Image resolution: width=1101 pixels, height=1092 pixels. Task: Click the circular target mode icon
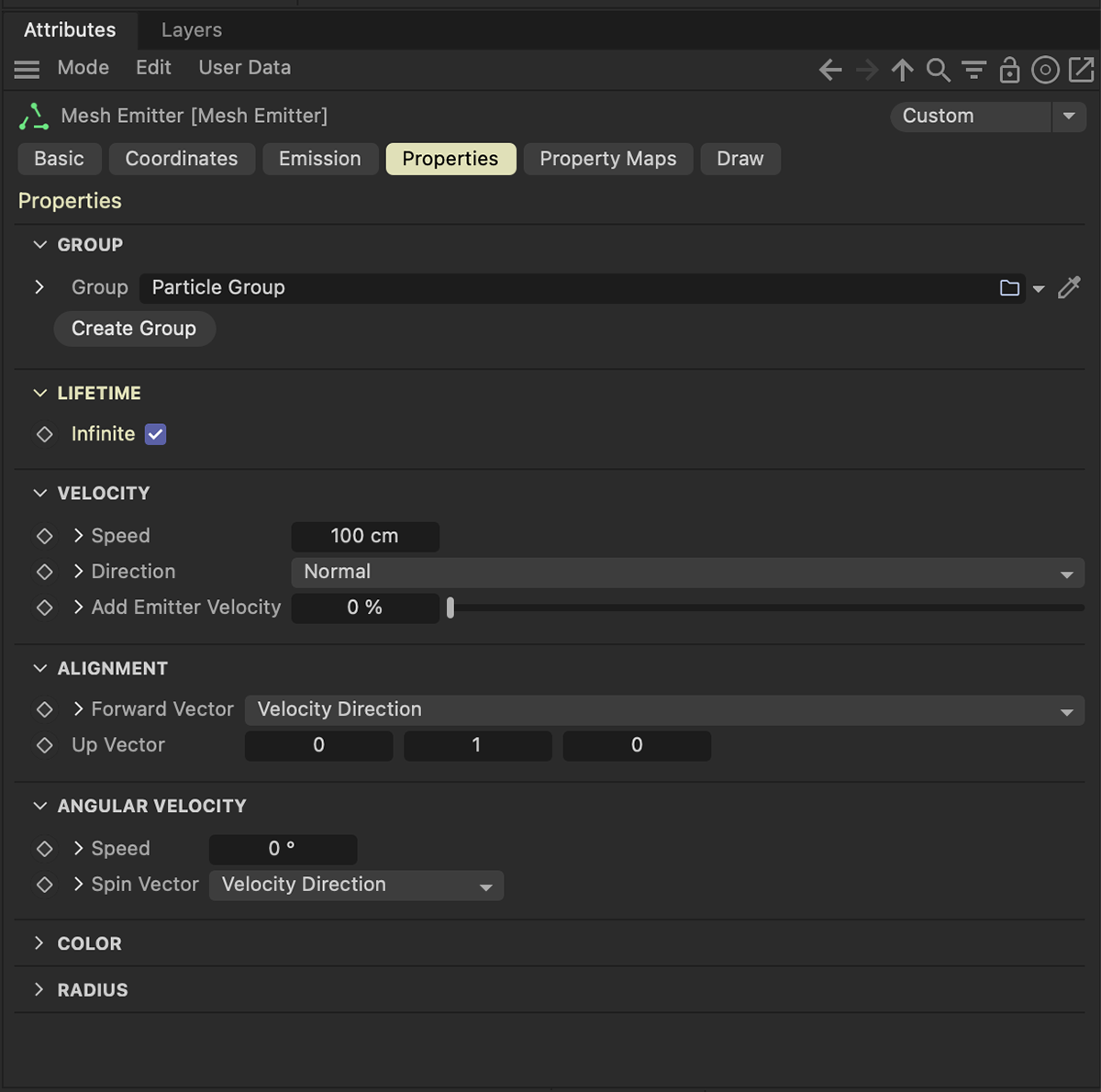click(x=1045, y=70)
